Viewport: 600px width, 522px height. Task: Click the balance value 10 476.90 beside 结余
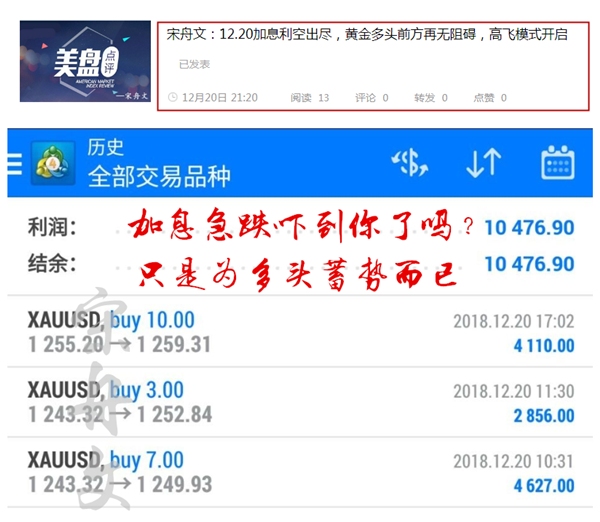529,264
